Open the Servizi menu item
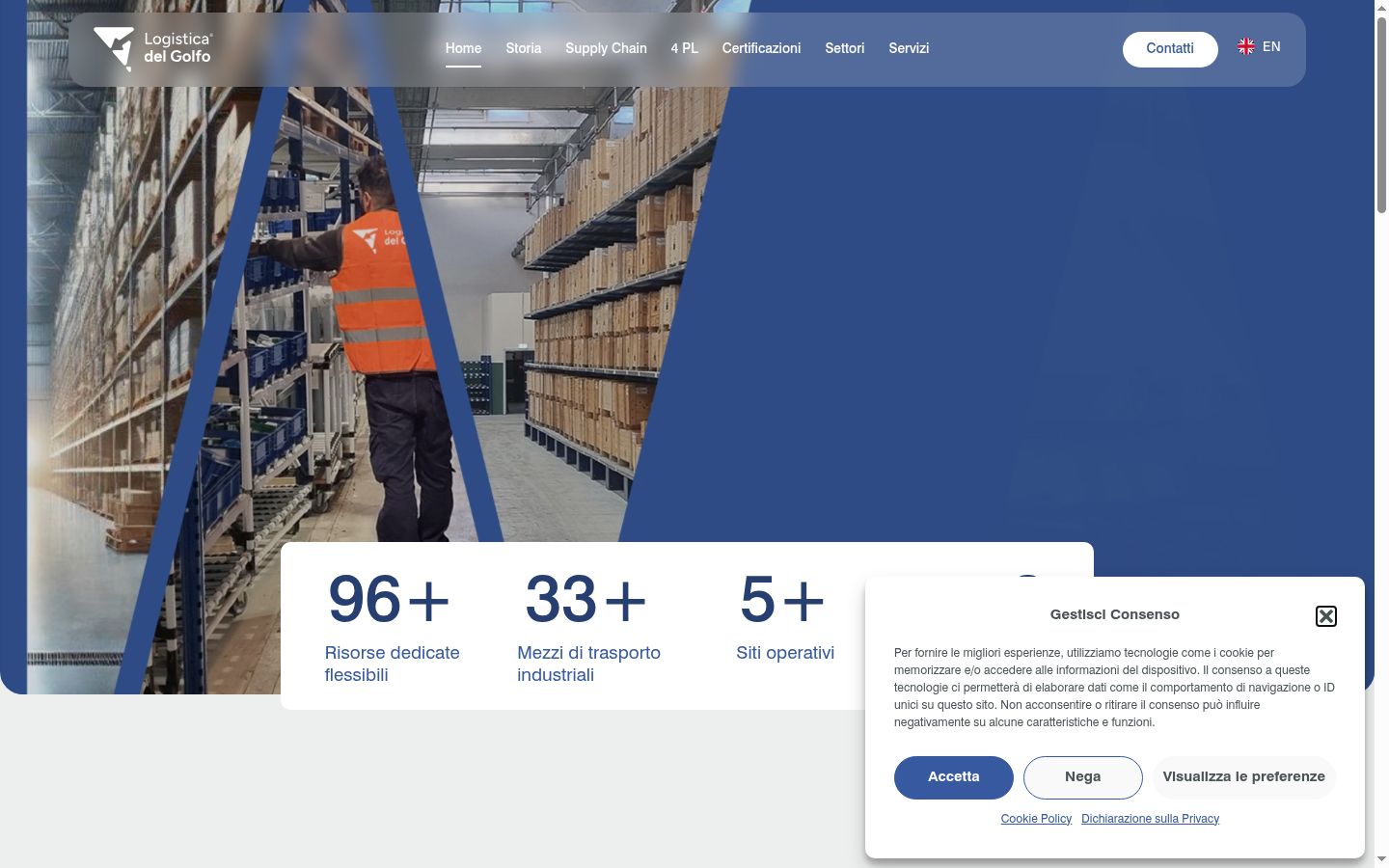The width and height of the screenshot is (1389, 868). pyautogui.click(x=909, y=48)
